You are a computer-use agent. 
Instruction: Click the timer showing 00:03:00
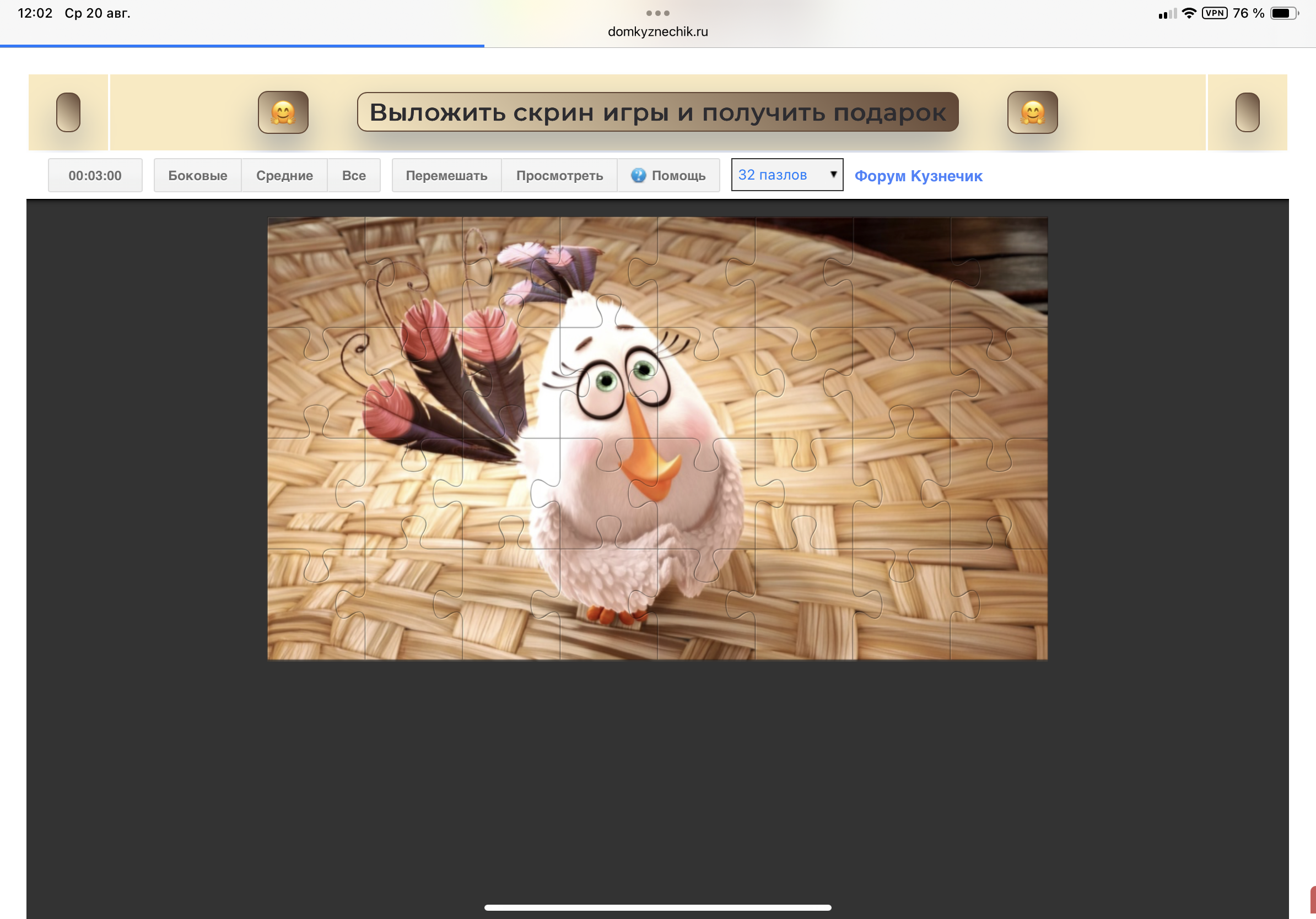[95, 175]
